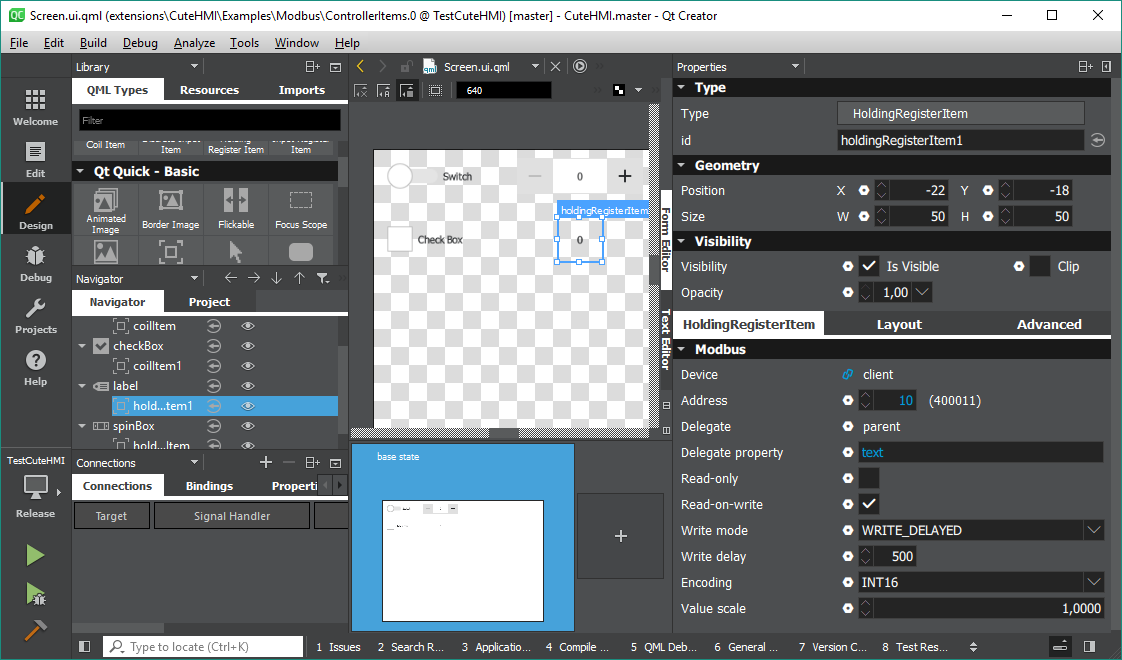Enable the Read-only checkbox
This screenshot has height=660, width=1122.
(869, 479)
